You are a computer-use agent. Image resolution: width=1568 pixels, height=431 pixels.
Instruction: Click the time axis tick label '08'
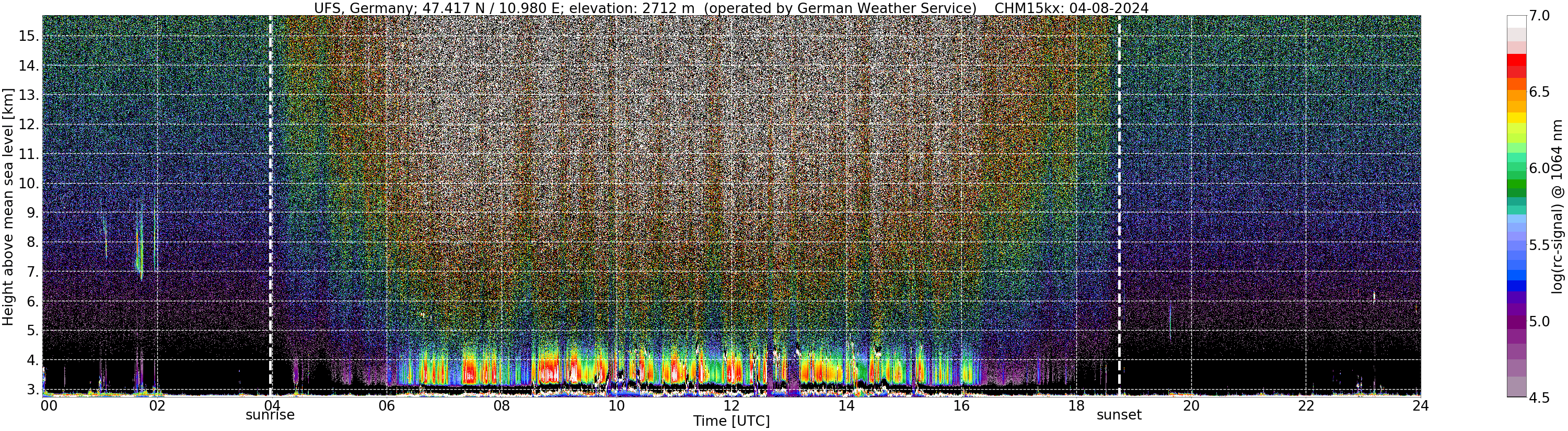pos(501,405)
